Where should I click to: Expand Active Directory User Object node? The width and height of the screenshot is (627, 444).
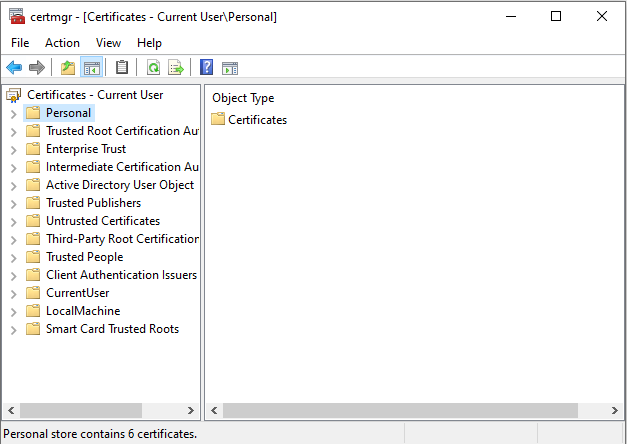pos(14,186)
